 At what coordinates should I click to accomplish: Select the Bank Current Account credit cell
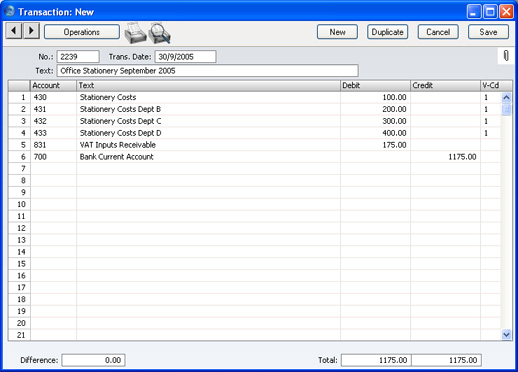445,157
